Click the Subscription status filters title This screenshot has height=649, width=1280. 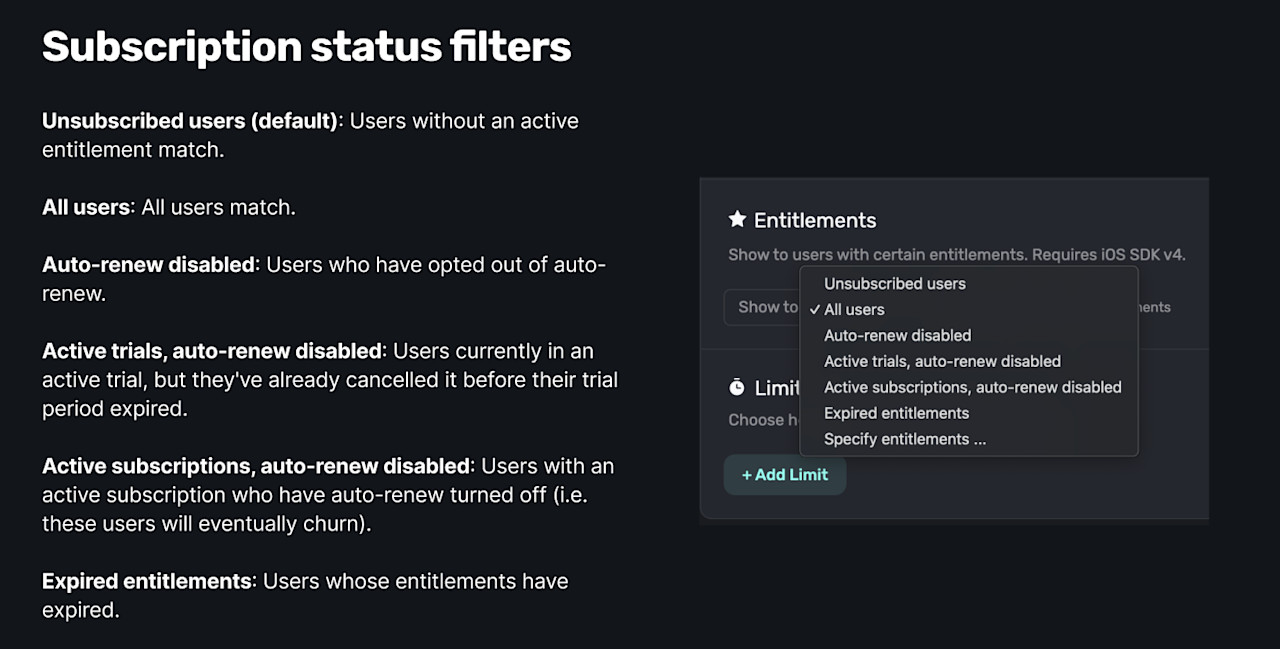(306, 46)
